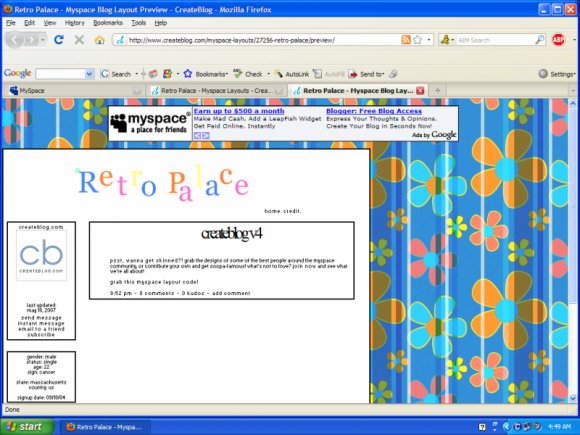
Task: Click the Stop loading X icon
Action: click(x=79, y=40)
